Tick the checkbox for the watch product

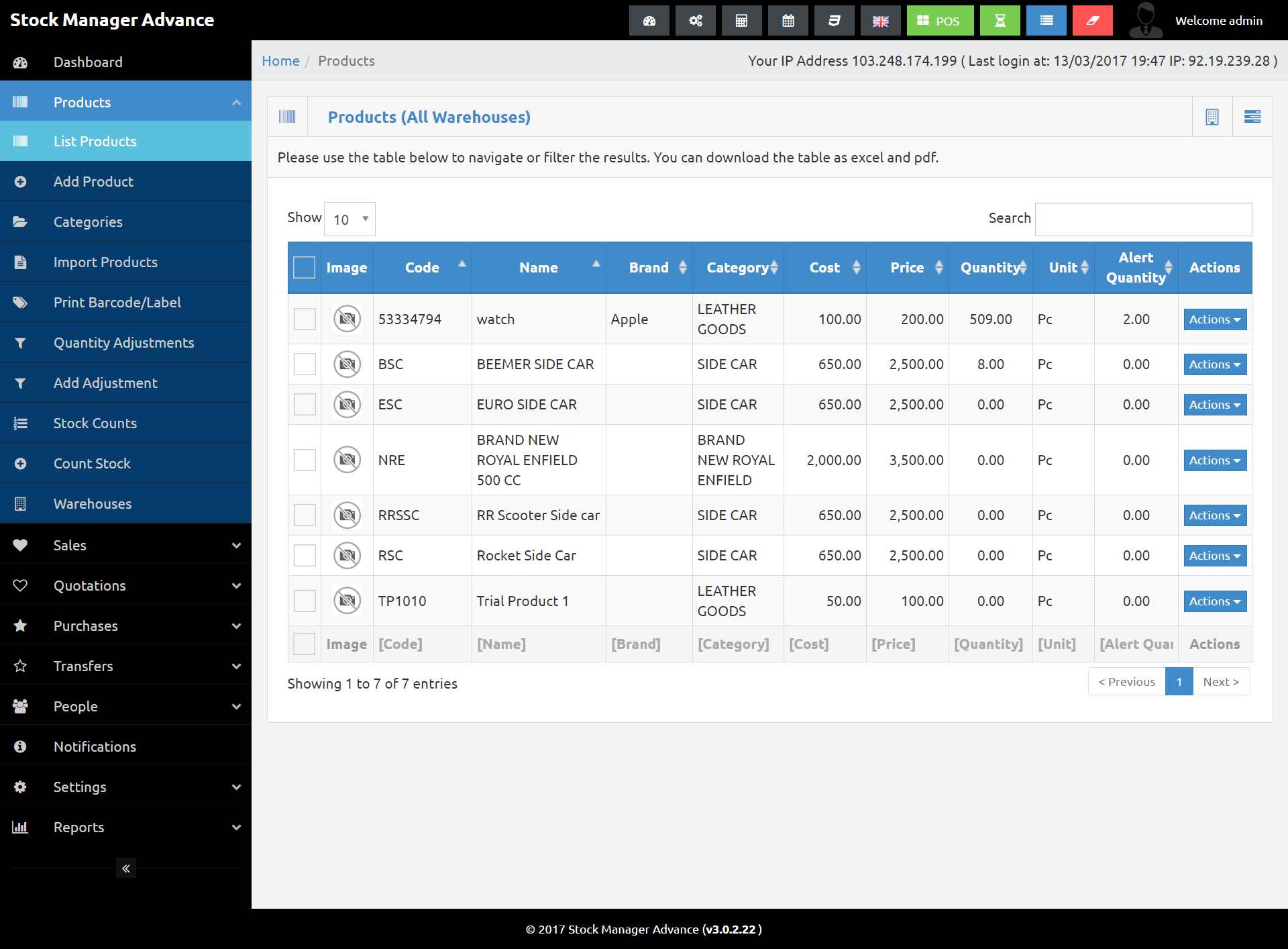point(305,319)
